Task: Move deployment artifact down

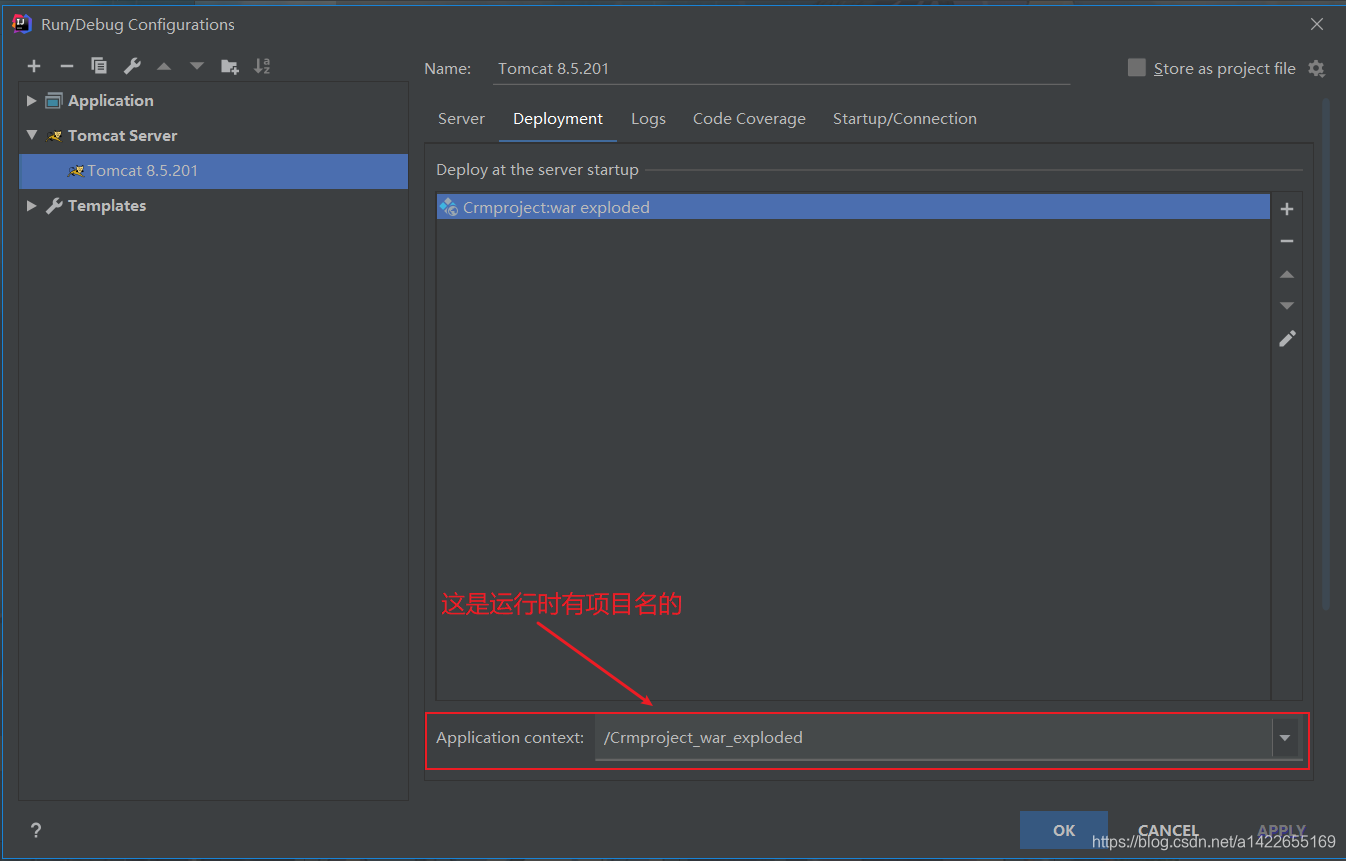Action: [x=1287, y=306]
